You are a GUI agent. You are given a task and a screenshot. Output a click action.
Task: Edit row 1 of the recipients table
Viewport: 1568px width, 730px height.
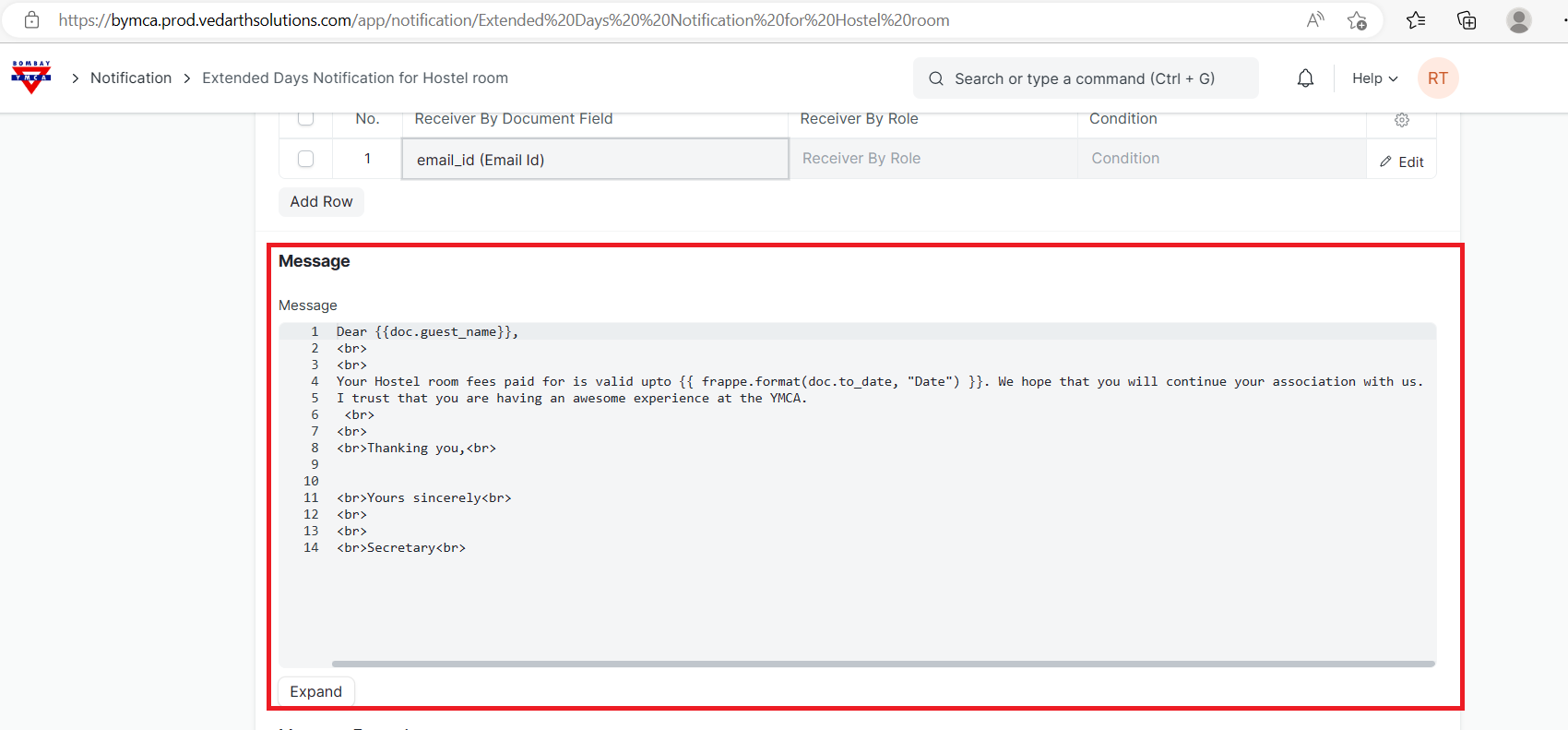coord(1401,162)
